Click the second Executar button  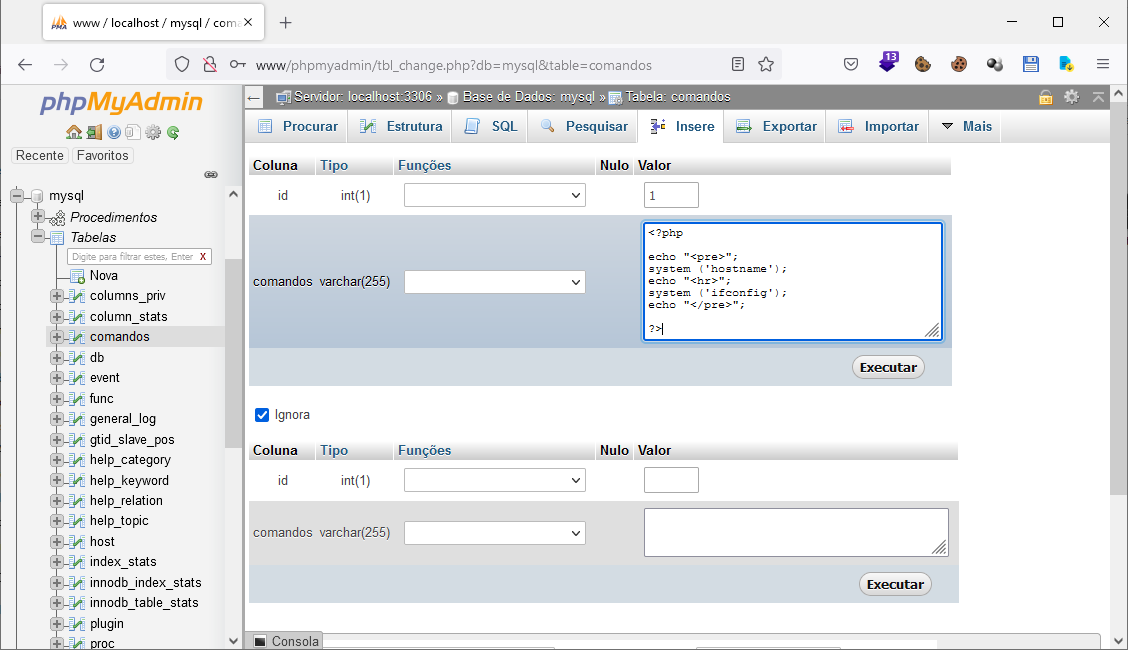pyautogui.click(x=895, y=585)
